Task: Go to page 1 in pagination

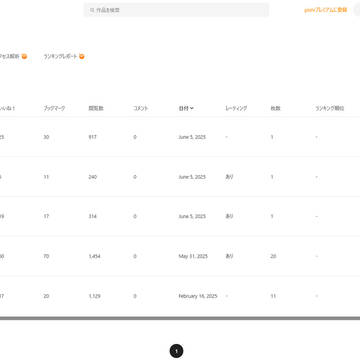Action: coord(176,351)
